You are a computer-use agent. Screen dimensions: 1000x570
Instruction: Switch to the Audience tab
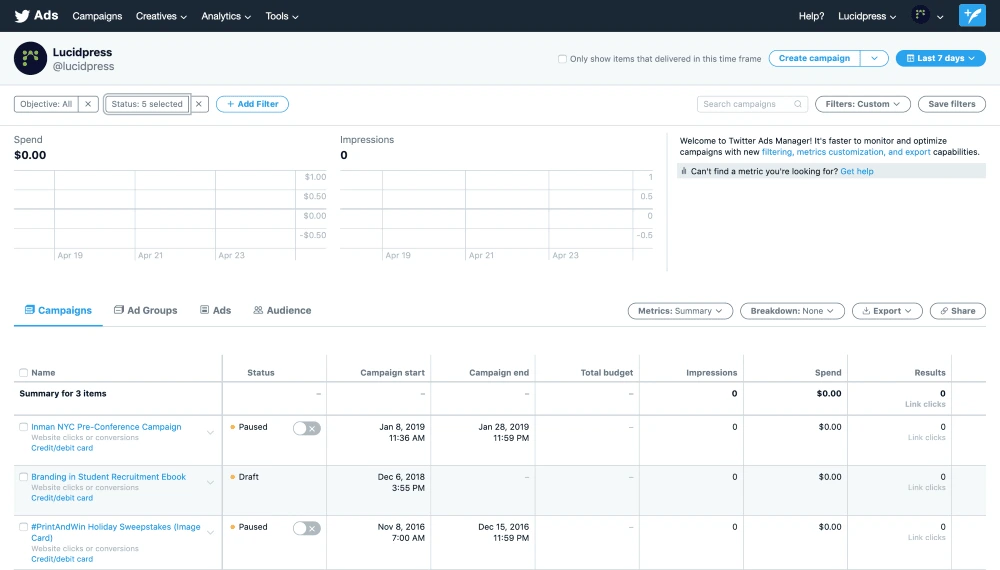pos(282,311)
